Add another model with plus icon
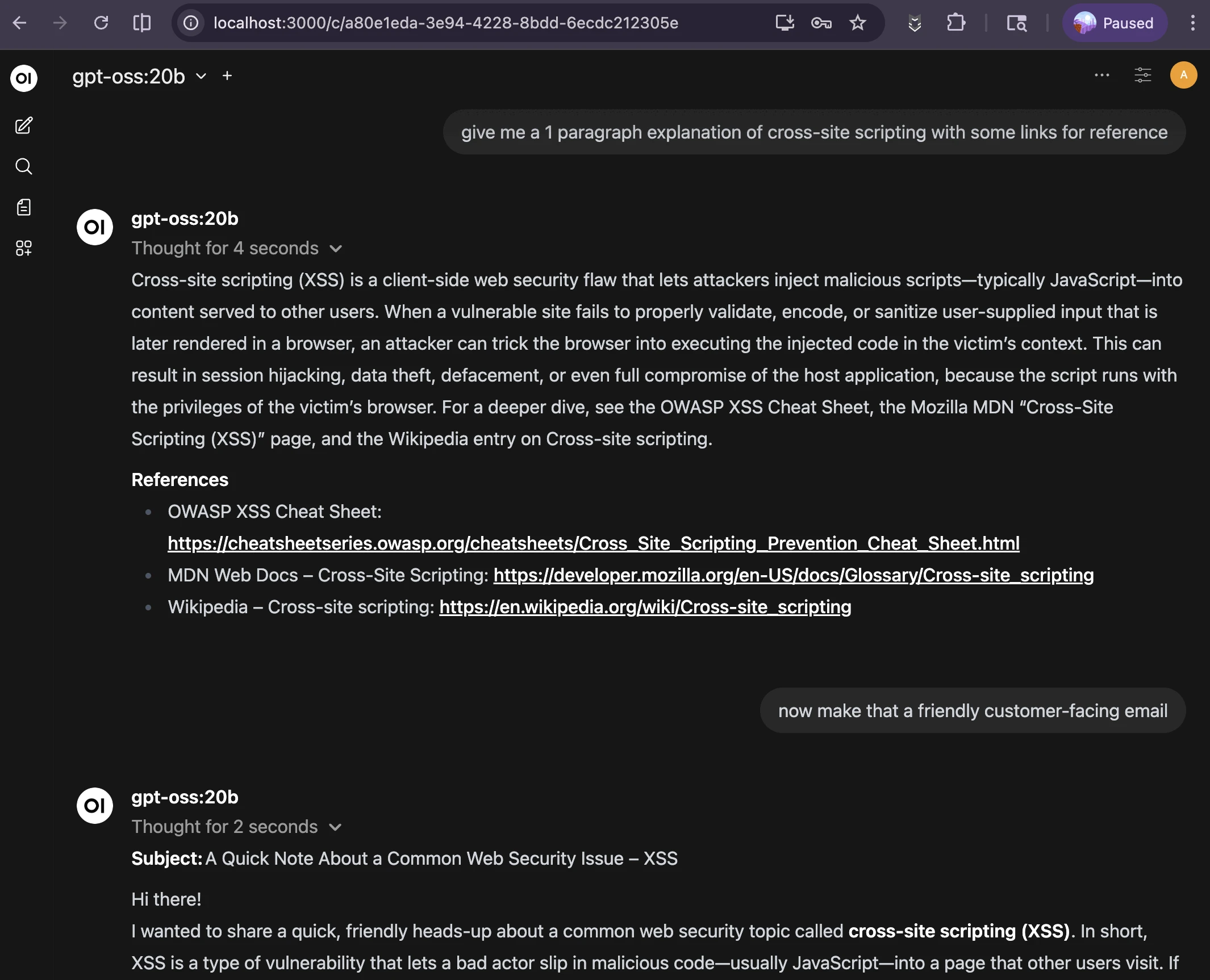 227,76
